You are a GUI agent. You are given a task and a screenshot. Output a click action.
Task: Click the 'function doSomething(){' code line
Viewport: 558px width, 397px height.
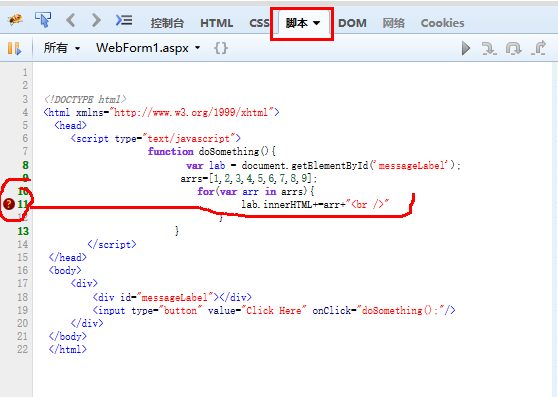click(x=212, y=152)
